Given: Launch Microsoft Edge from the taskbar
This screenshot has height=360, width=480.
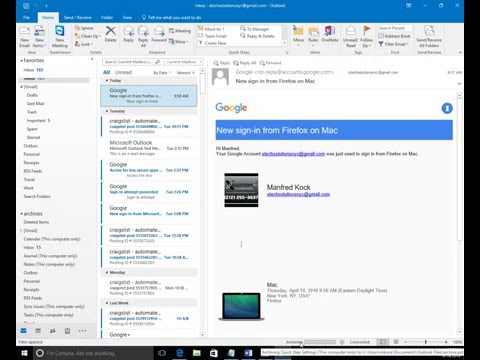Looking at the screenshot, I should pyautogui.click(x=180, y=353).
